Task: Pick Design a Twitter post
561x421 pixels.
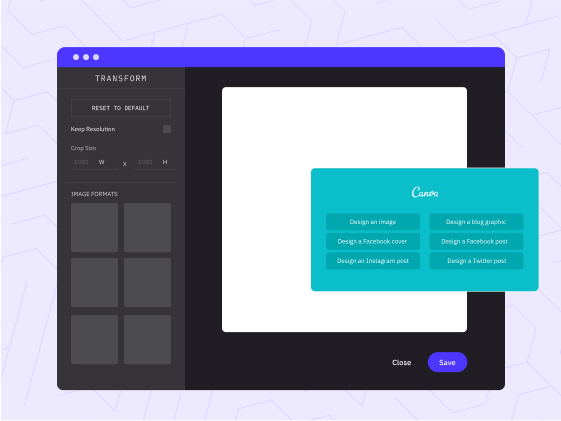Action: [x=476, y=261]
